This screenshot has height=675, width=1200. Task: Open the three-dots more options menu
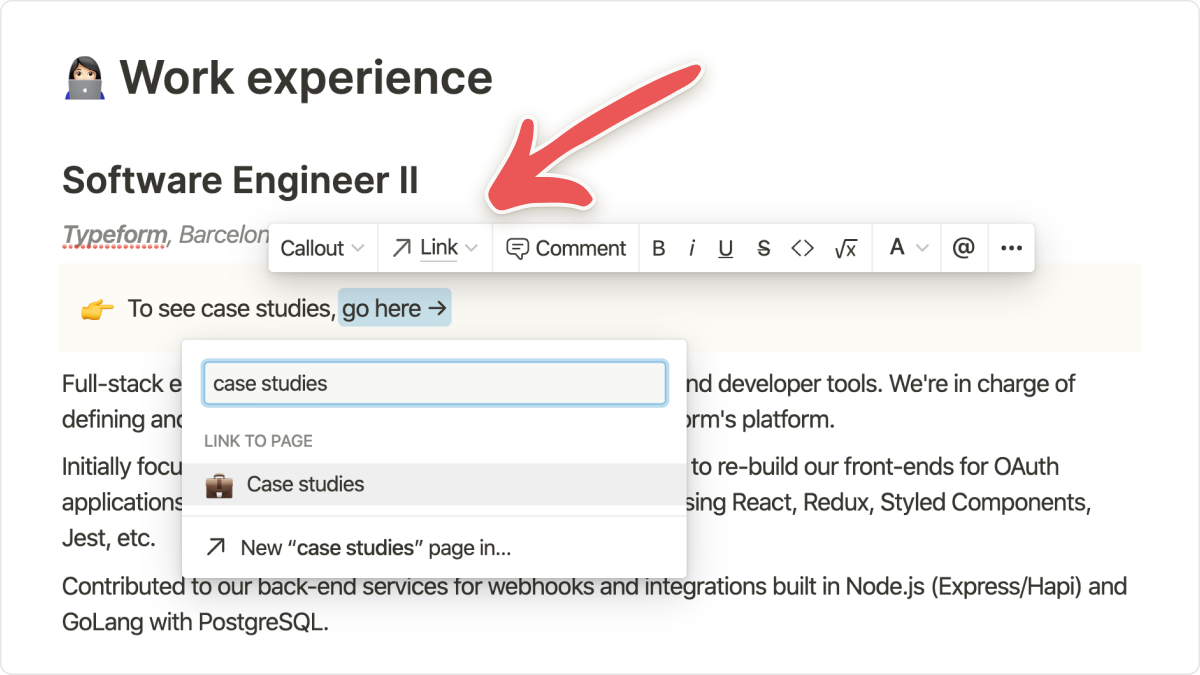(1011, 248)
